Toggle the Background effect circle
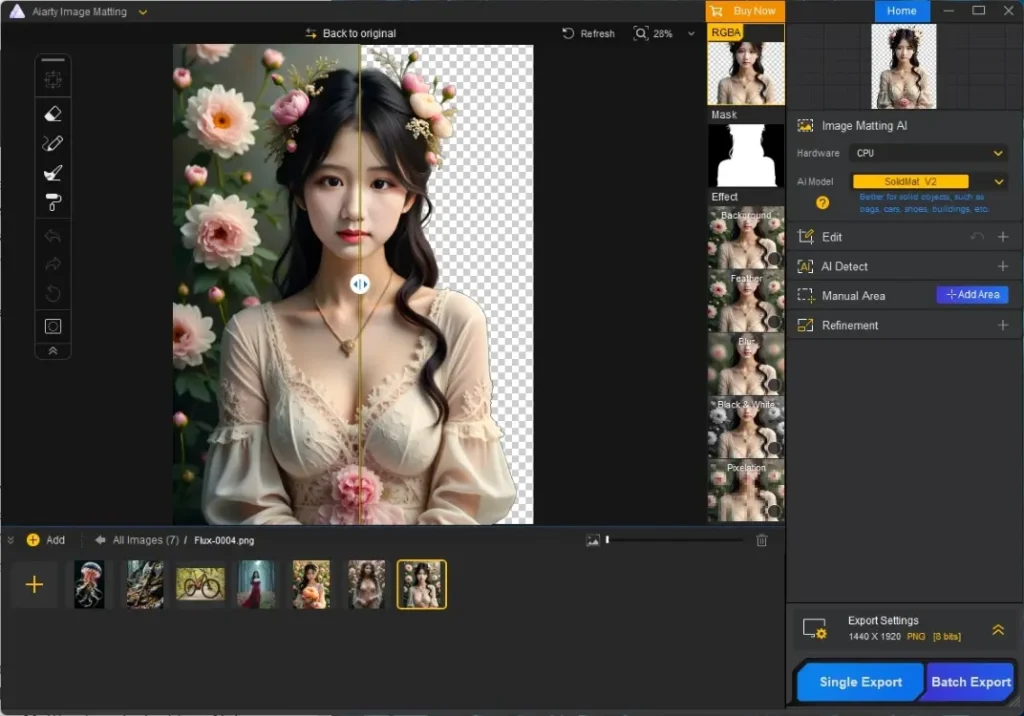This screenshot has width=1024, height=716. (x=774, y=259)
